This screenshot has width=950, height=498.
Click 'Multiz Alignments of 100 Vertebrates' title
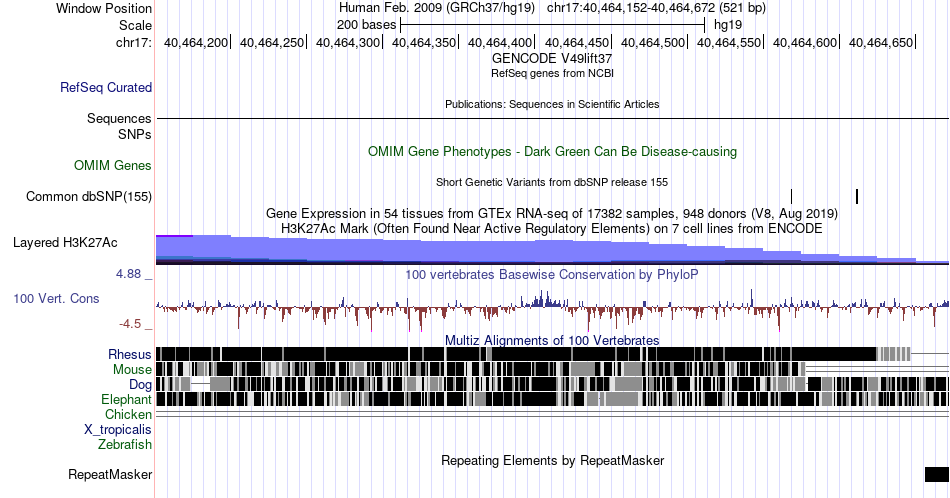[552, 340]
